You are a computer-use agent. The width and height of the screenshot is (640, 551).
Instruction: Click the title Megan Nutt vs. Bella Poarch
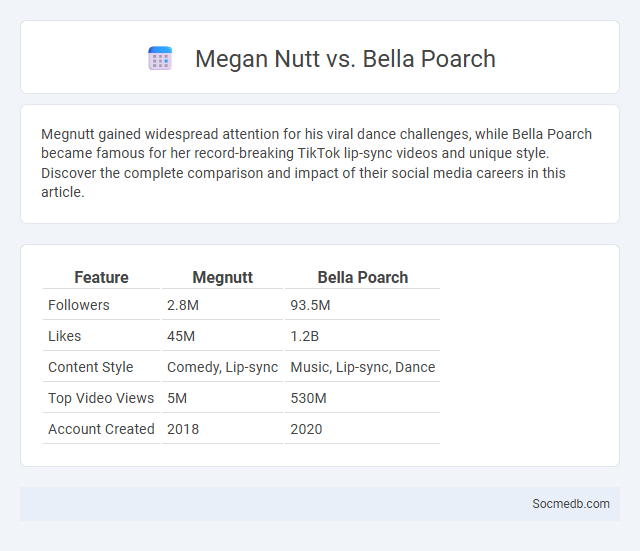(345, 59)
